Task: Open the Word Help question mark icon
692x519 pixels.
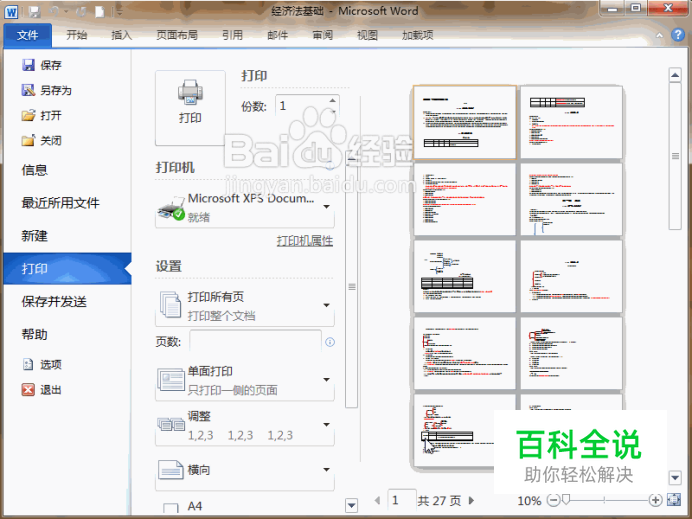Action: coord(677,35)
